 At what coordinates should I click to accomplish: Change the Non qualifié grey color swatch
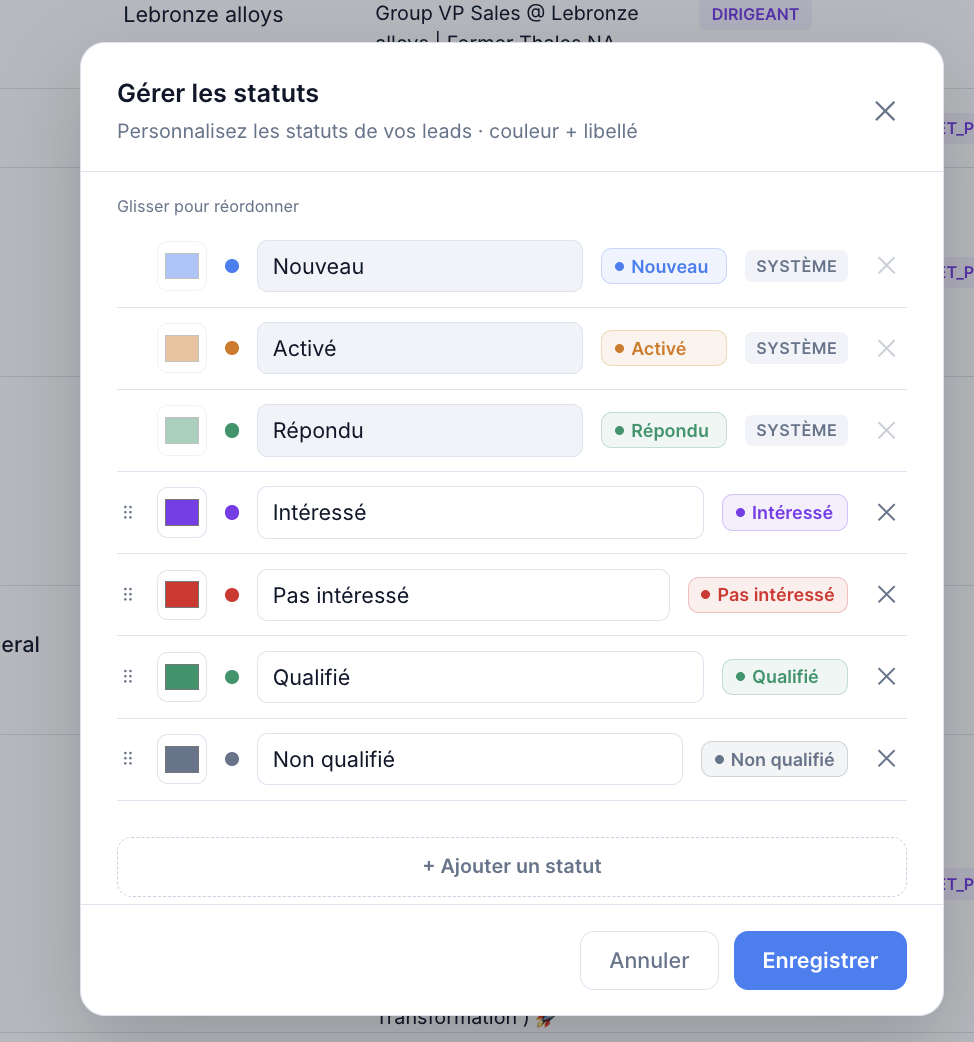click(x=182, y=759)
